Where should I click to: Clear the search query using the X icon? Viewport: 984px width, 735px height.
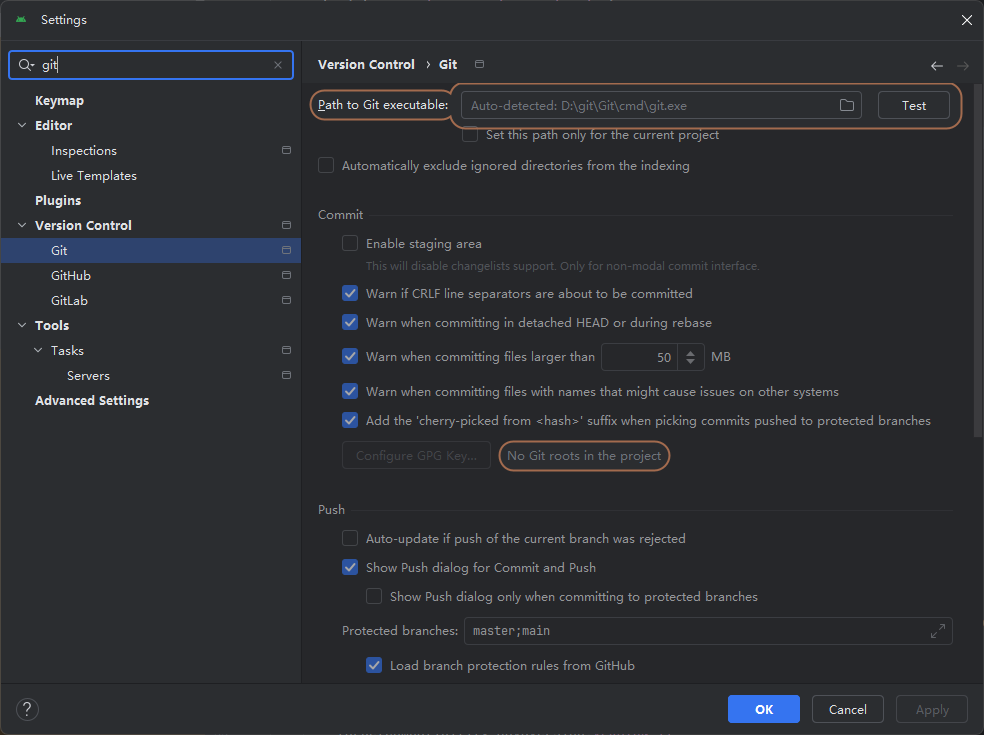278,65
